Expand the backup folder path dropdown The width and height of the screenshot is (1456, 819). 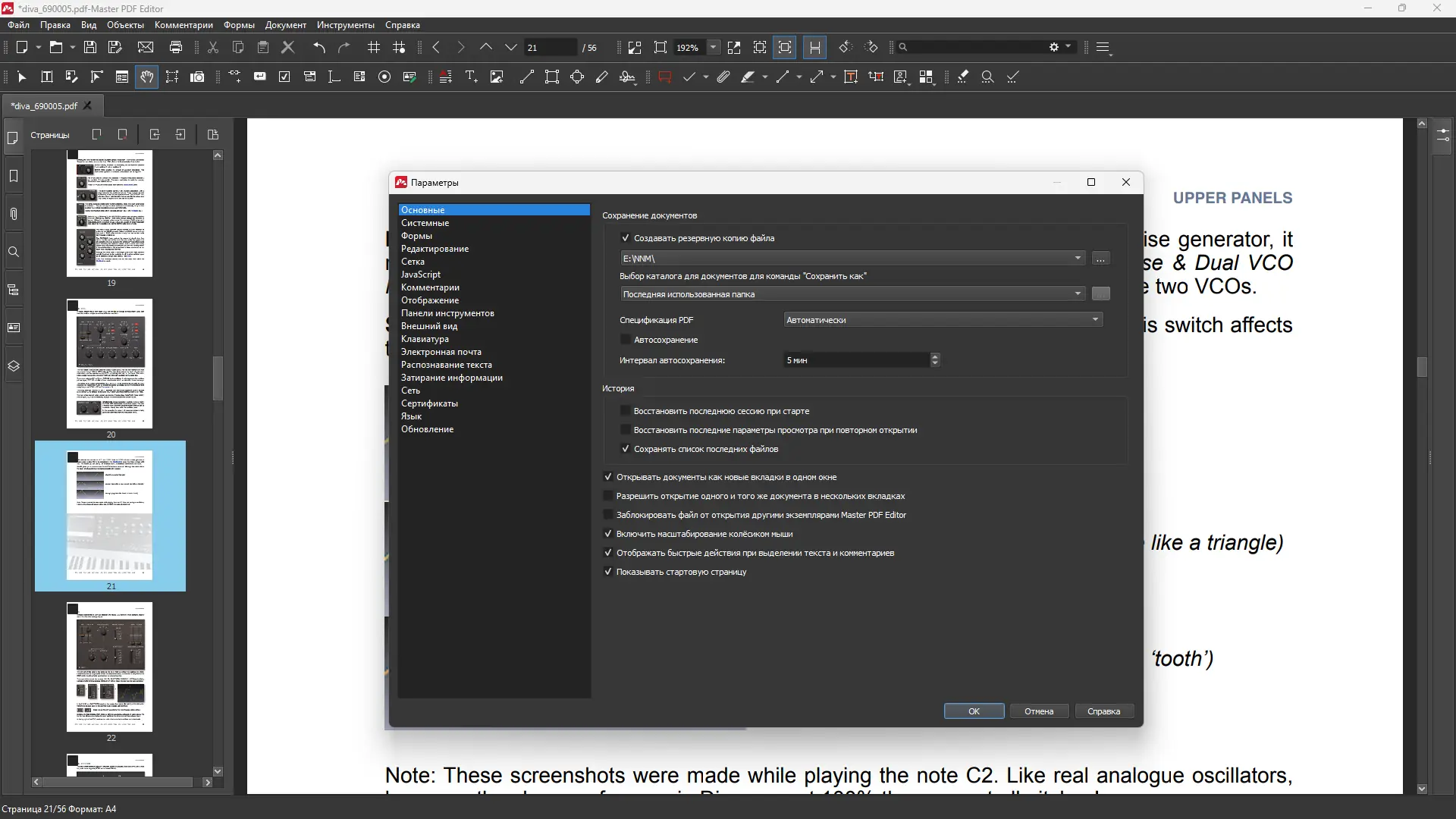[x=1078, y=258]
